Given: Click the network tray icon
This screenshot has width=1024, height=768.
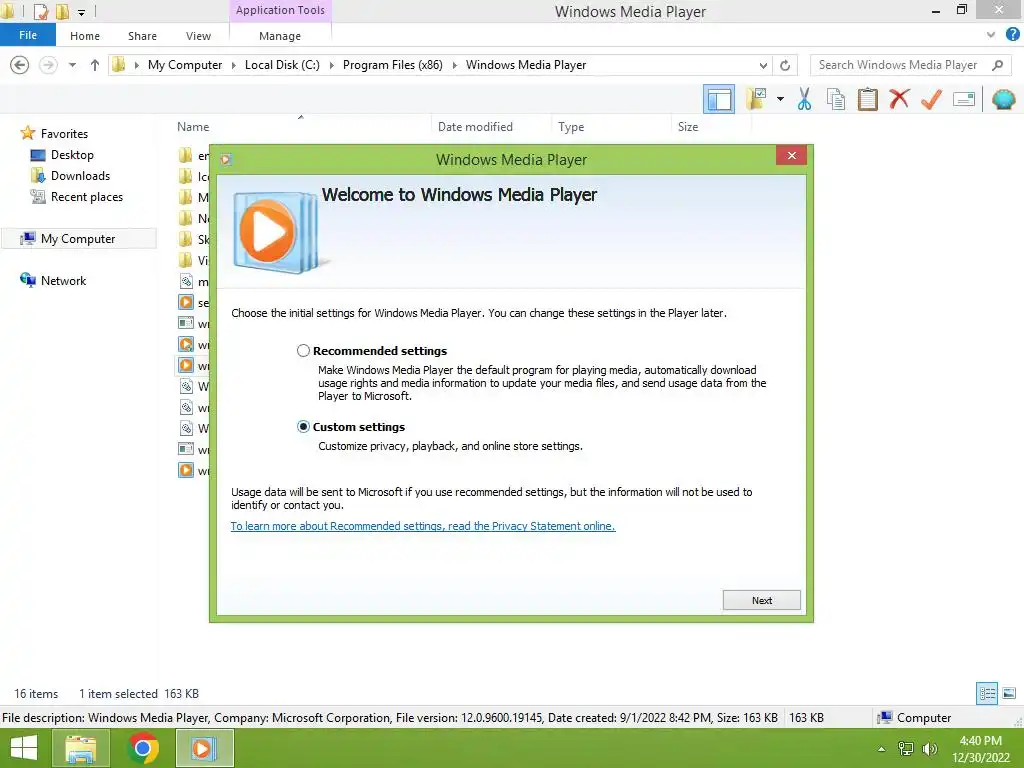Looking at the screenshot, I should pyautogui.click(x=906, y=749).
